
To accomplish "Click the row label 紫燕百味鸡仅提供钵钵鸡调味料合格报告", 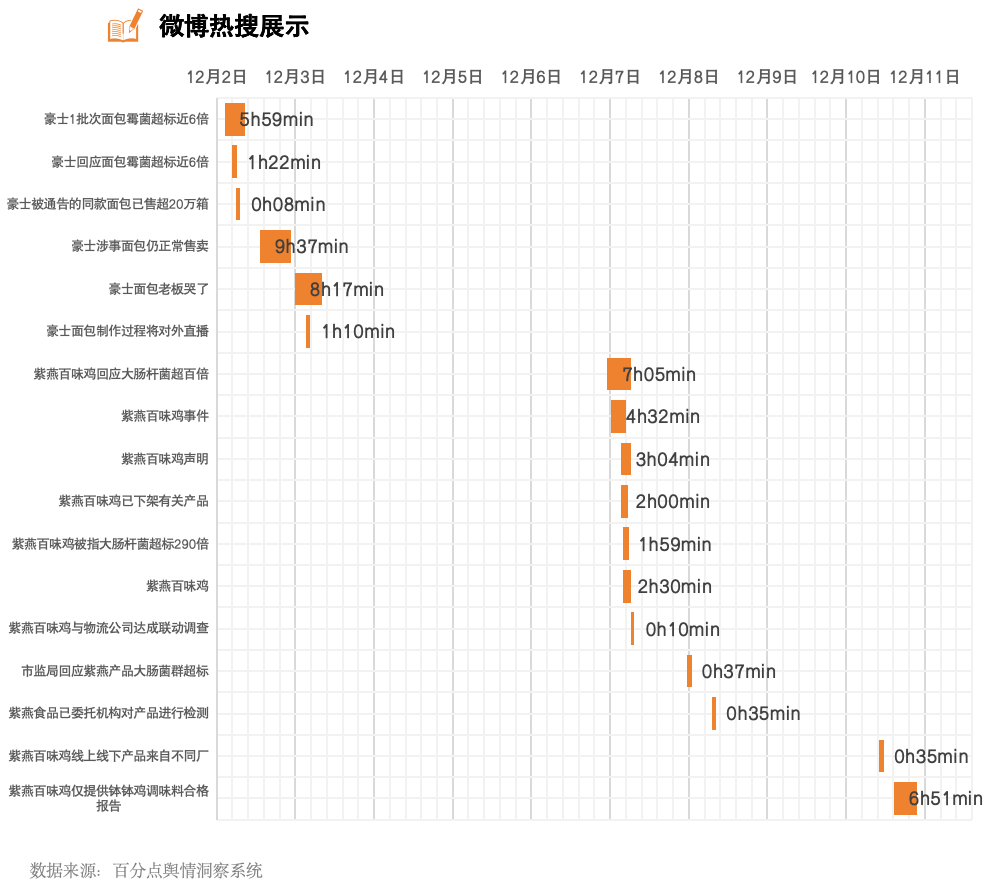I will (x=108, y=798).
